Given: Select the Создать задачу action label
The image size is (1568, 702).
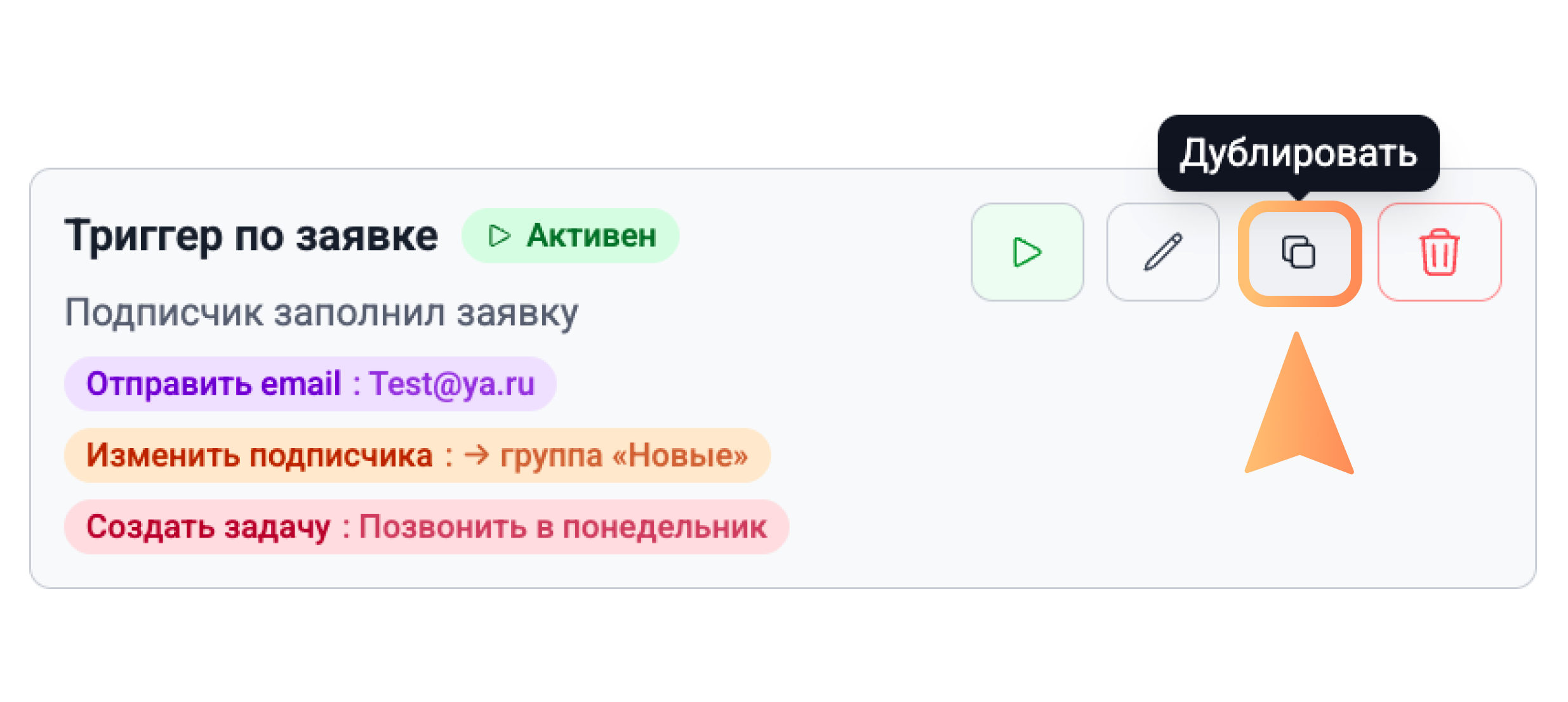Looking at the screenshot, I should pos(208,527).
